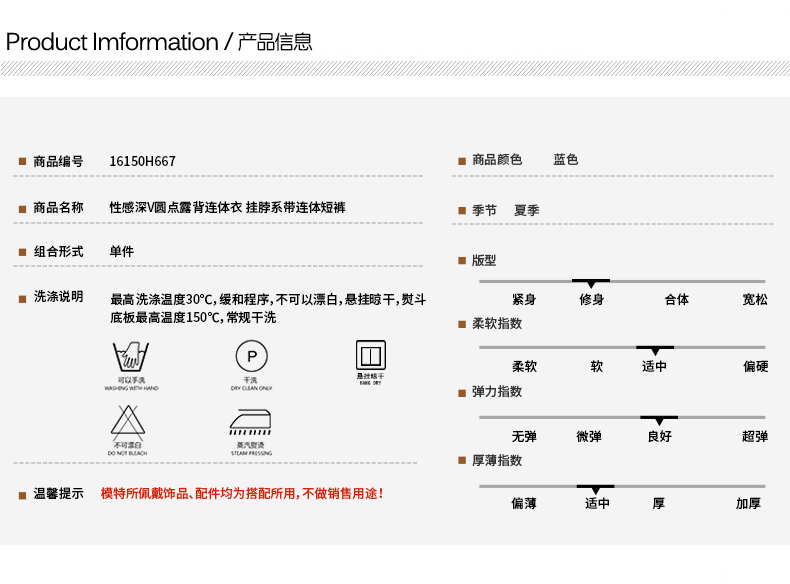Click the 温馨提示 label
This screenshot has width=790, height=584.
coord(58,493)
